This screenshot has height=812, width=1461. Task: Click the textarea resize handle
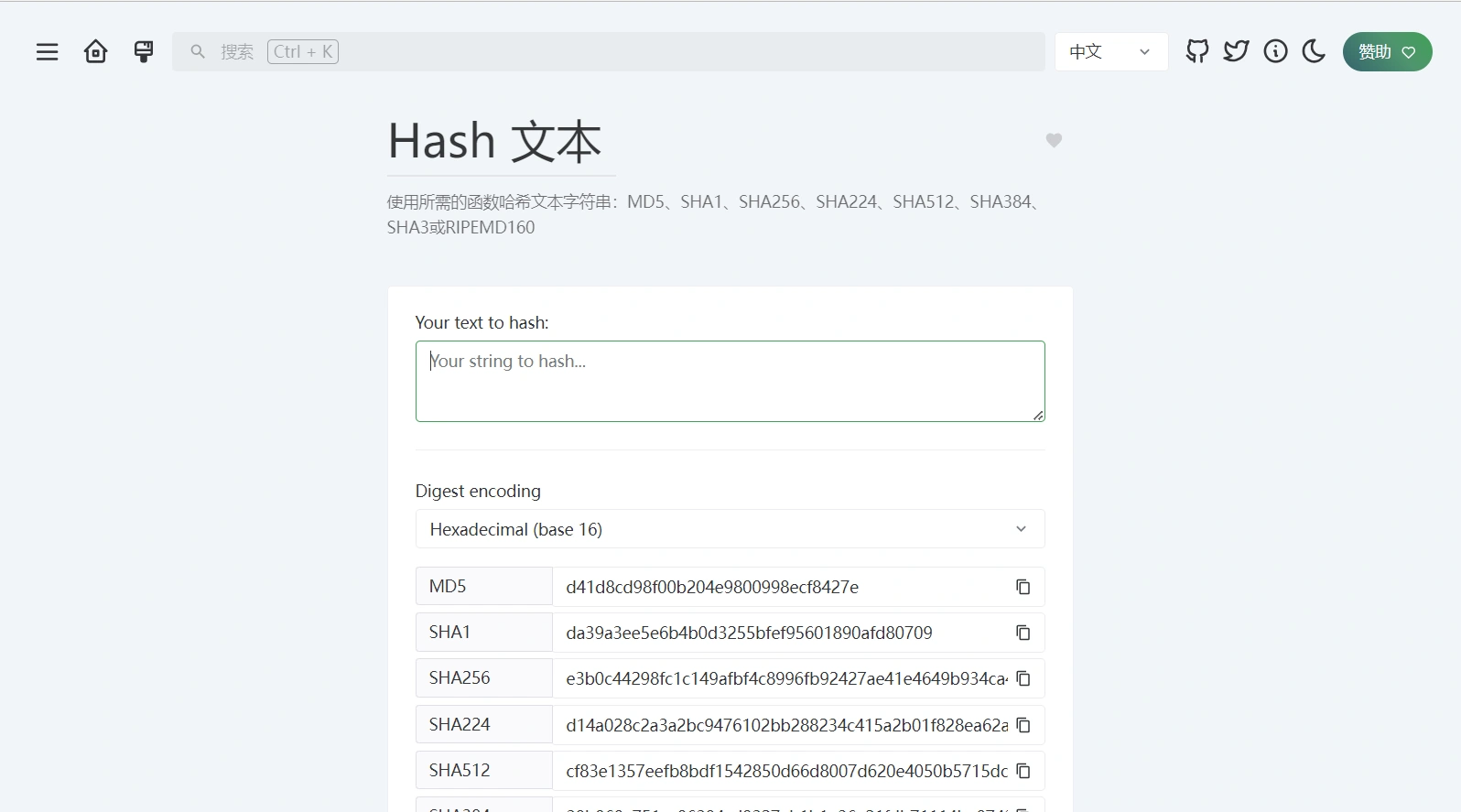(x=1038, y=416)
